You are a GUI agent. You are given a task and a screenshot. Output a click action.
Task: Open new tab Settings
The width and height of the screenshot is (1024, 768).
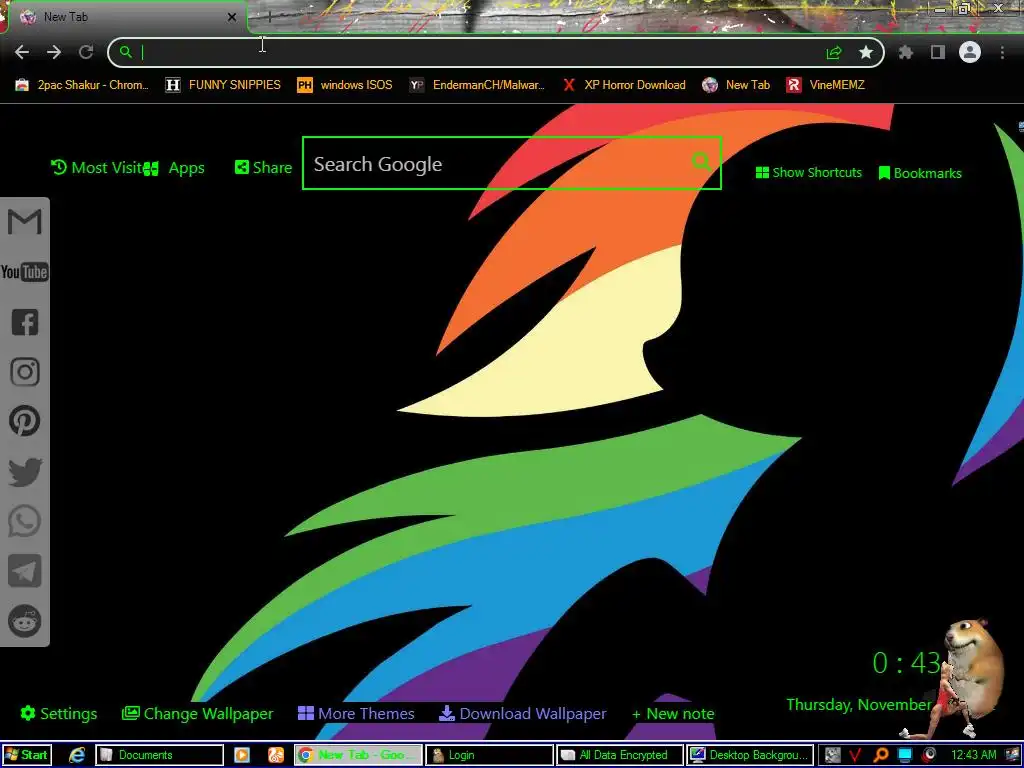(x=59, y=713)
